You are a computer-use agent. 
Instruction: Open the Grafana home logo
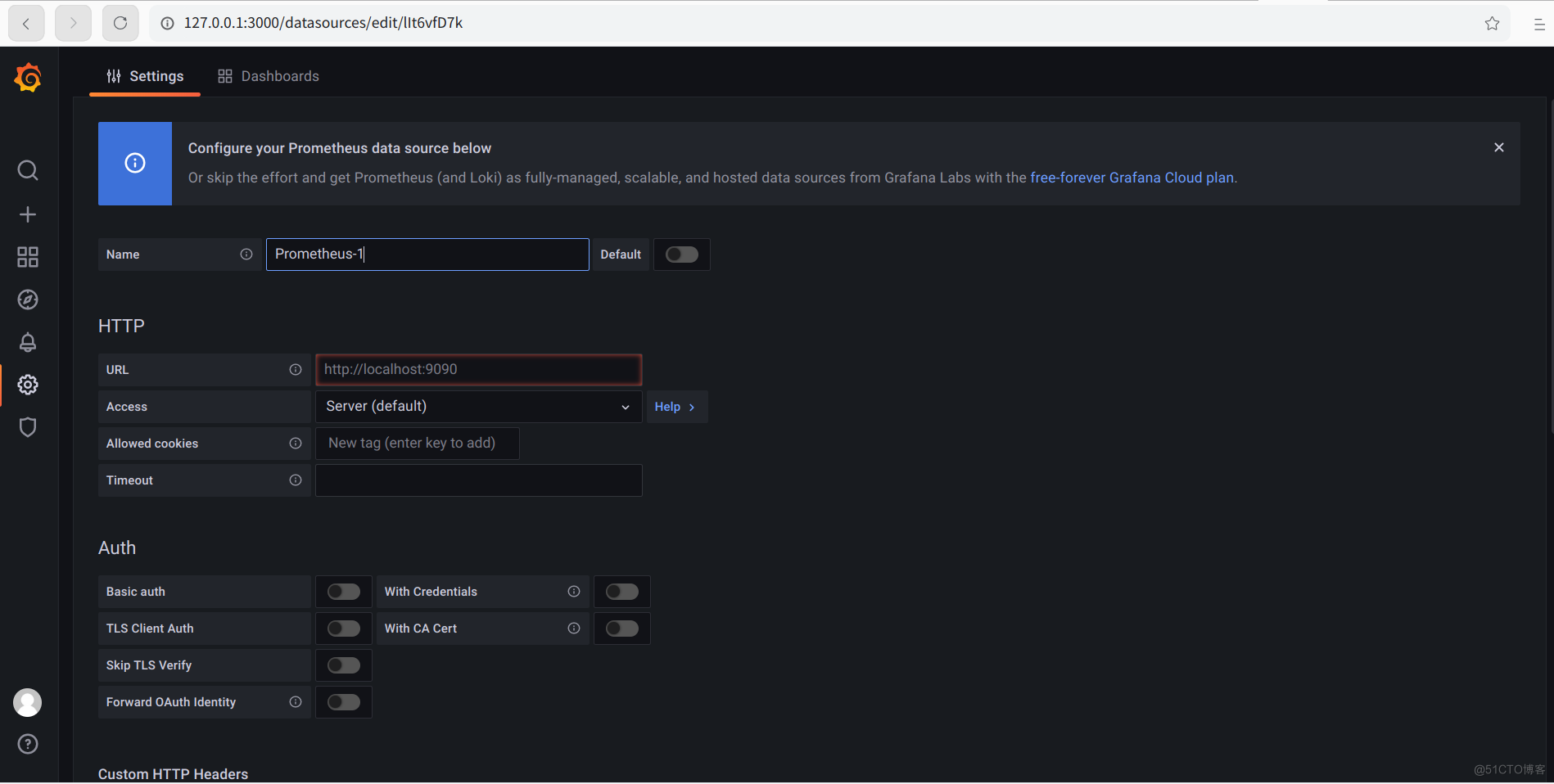(28, 78)
